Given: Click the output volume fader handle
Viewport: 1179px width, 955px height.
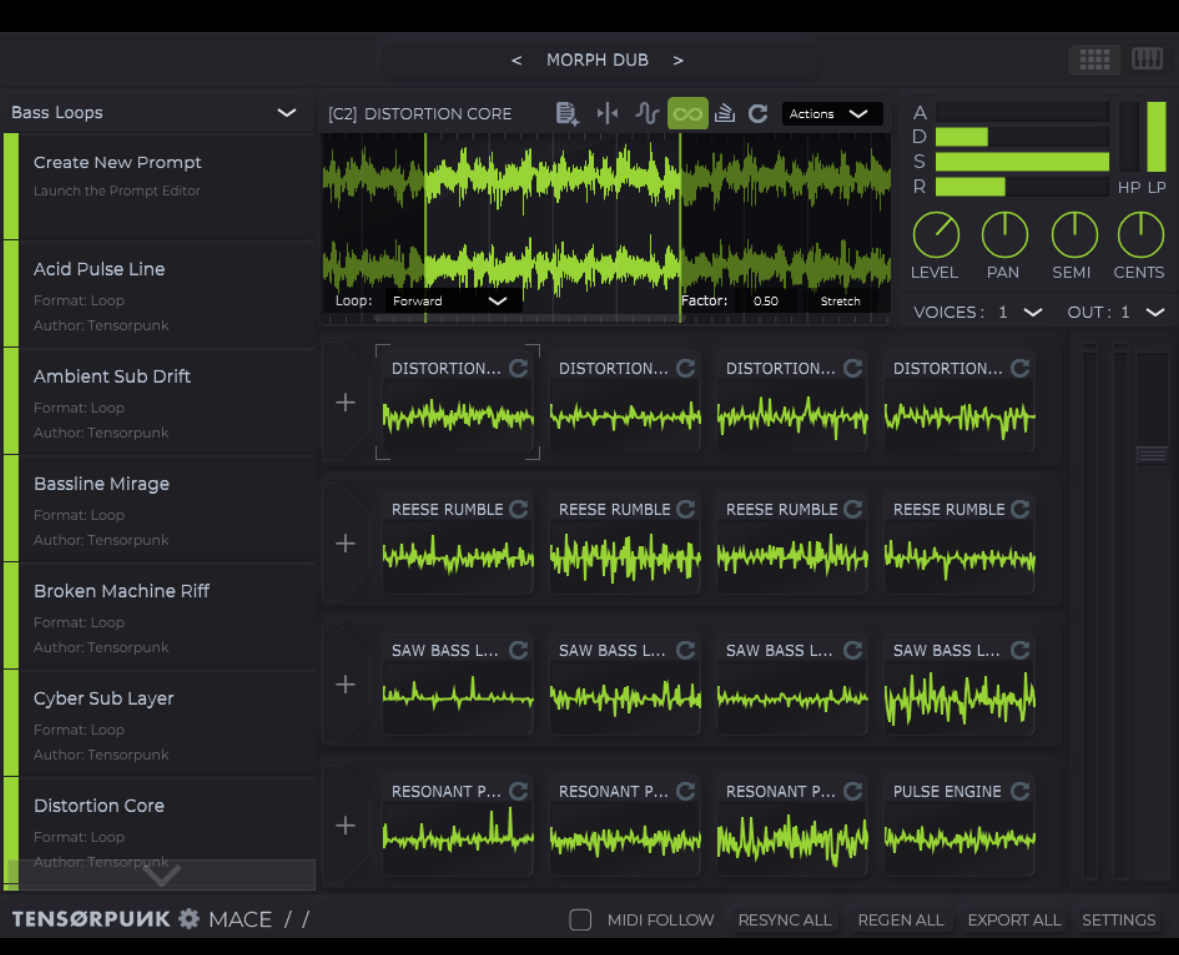Looking at the screenshot, I should point(1152,455).
